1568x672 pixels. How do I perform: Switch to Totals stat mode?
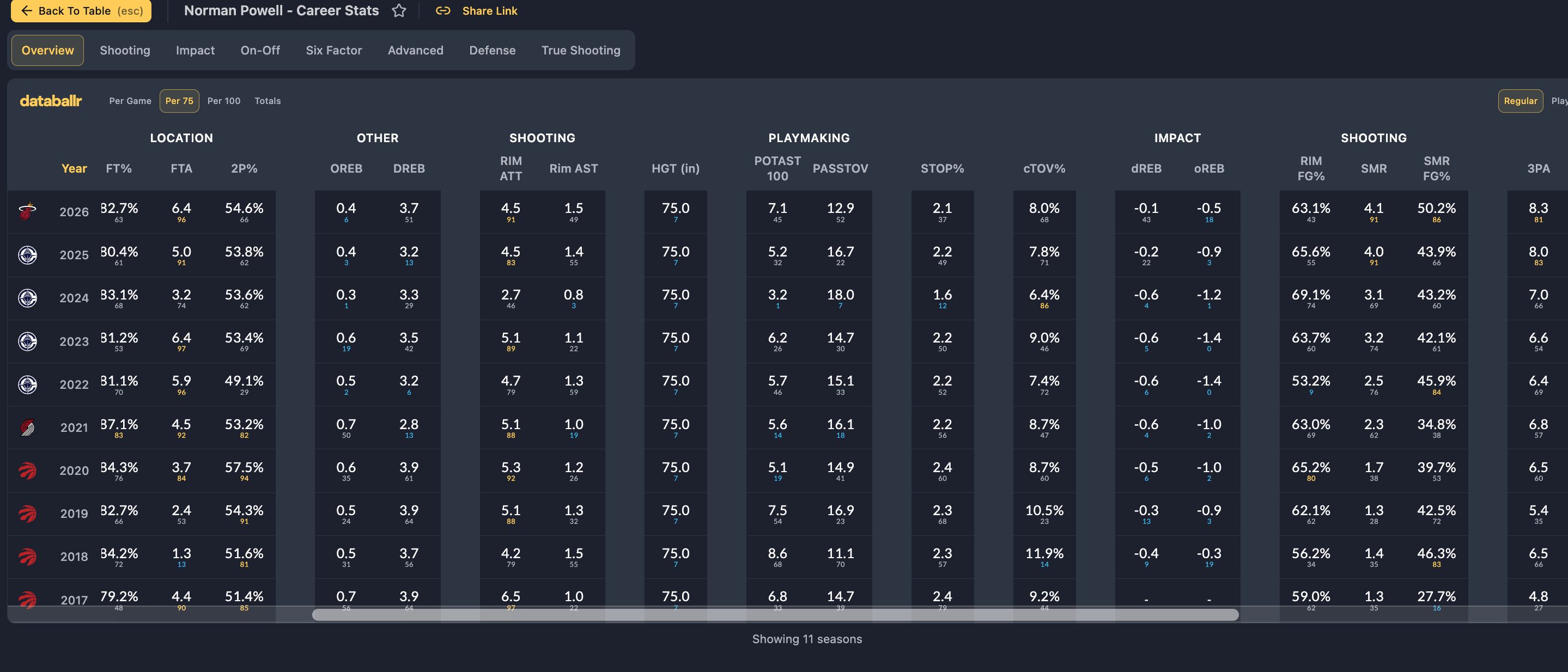tap(268, 101)
